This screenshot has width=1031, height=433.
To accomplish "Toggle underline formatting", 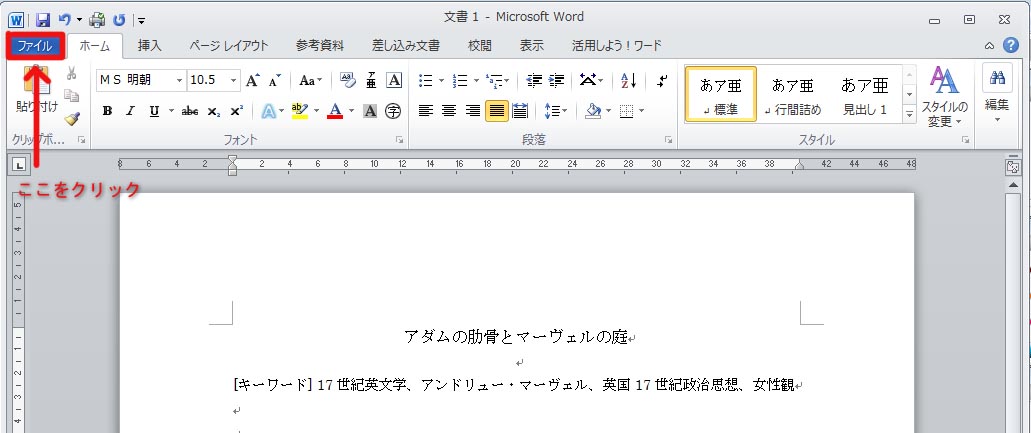I will pyautogui.click(x=154, y=111).
